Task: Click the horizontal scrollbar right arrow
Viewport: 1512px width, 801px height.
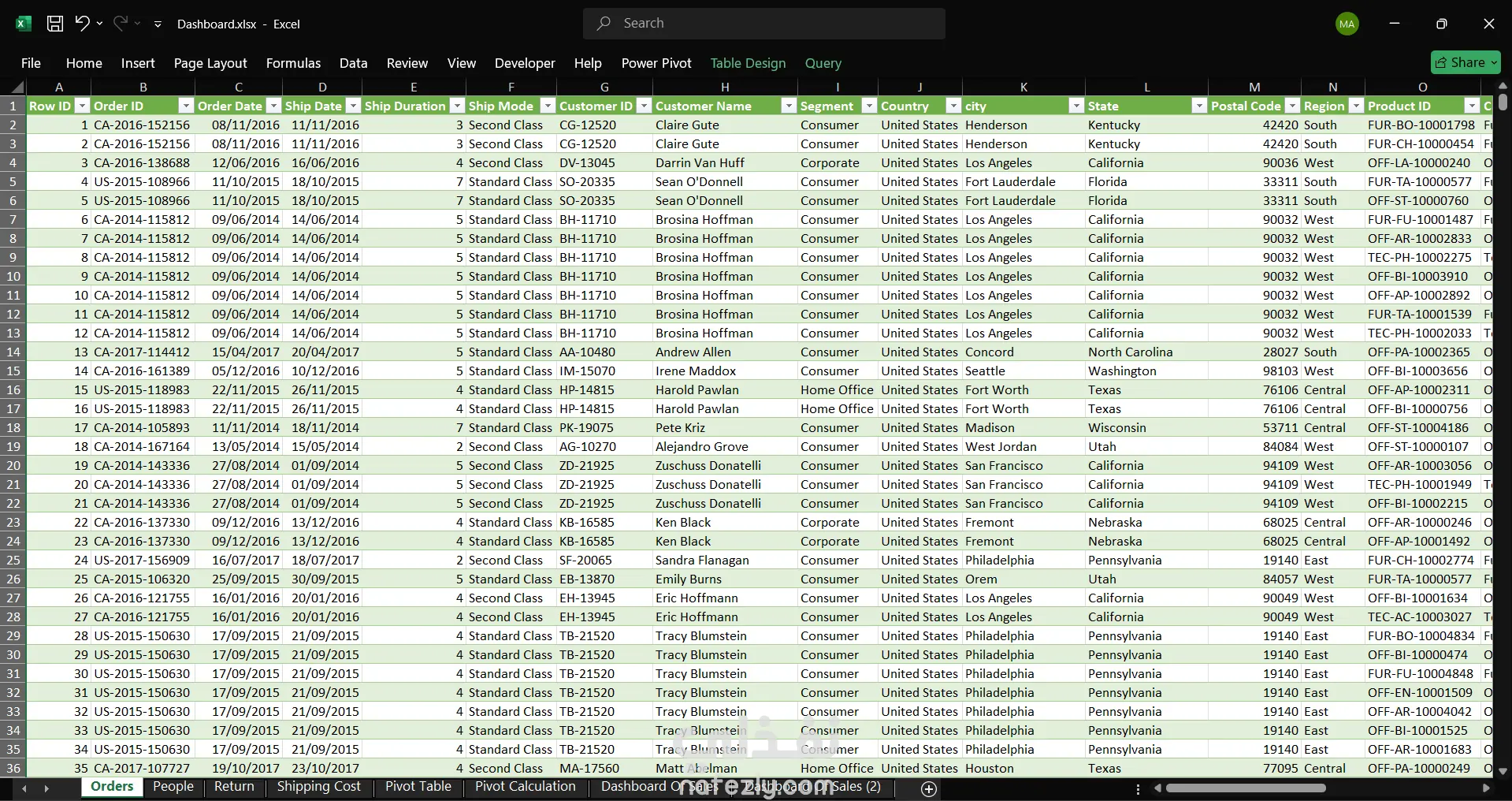Action: 1486,788
